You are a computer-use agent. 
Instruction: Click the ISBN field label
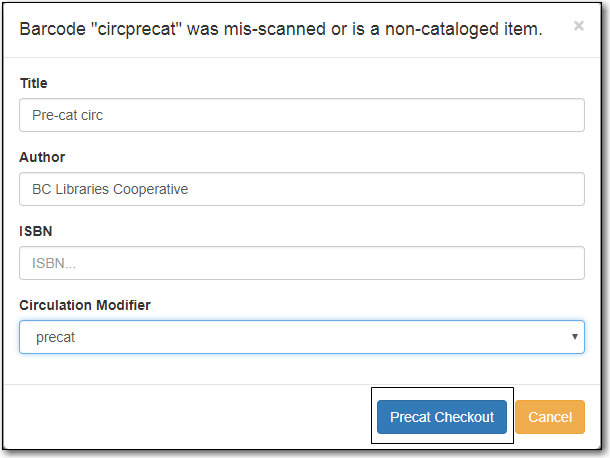36,231
